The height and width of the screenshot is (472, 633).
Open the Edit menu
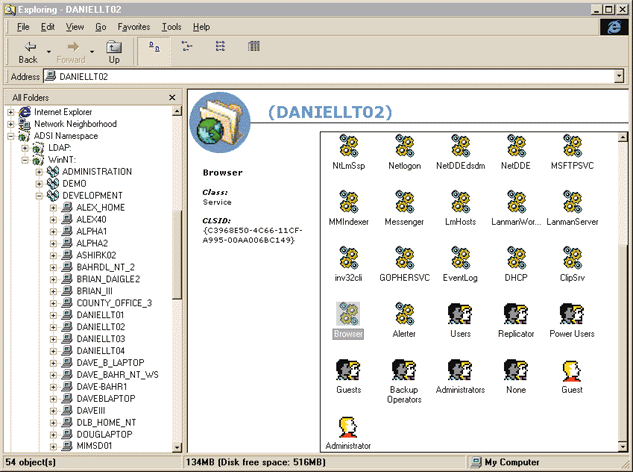click(48, 27)
